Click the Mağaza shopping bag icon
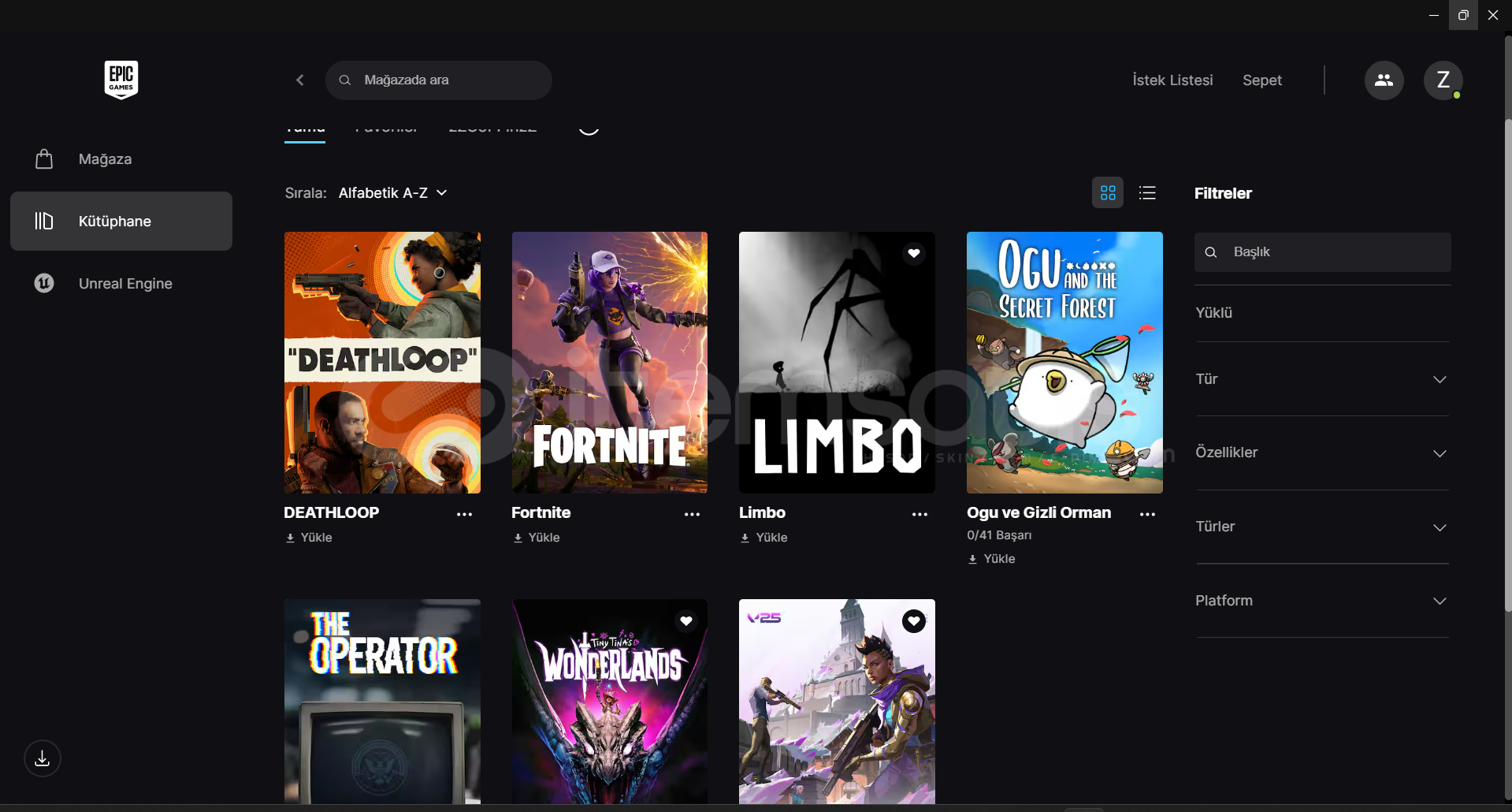This screenshot has height=812, width=1512. click(44, 158)
